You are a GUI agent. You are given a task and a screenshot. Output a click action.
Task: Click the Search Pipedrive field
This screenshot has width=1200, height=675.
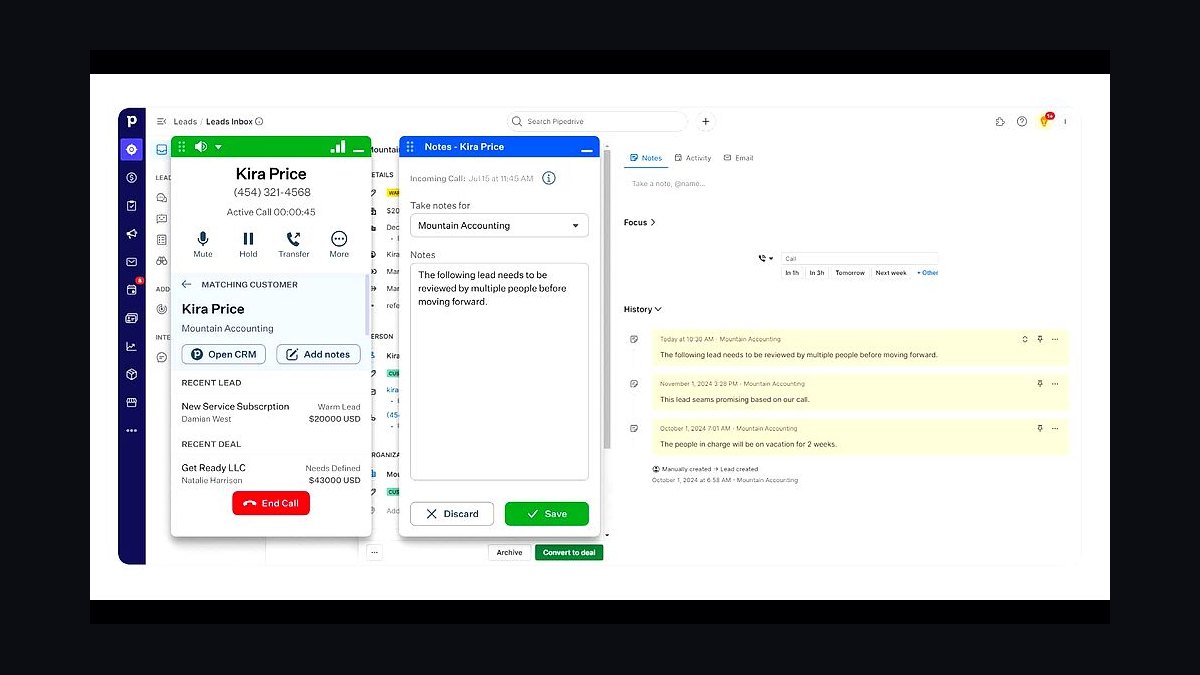pyautogui.click(x=597, y=121)
